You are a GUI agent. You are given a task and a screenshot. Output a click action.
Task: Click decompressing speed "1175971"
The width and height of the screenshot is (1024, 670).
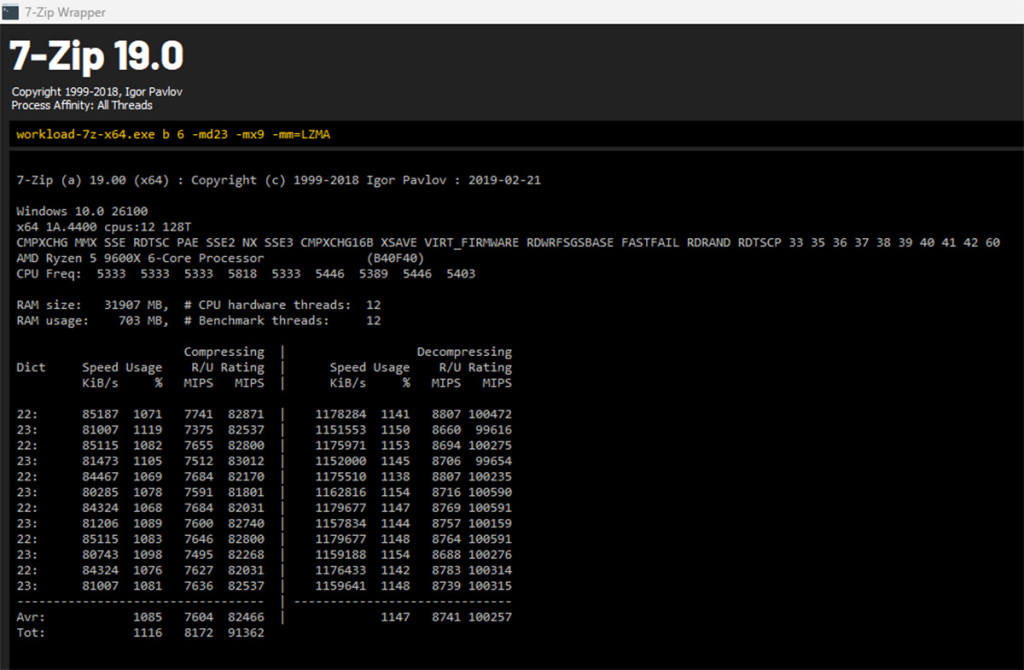(341, 445)
